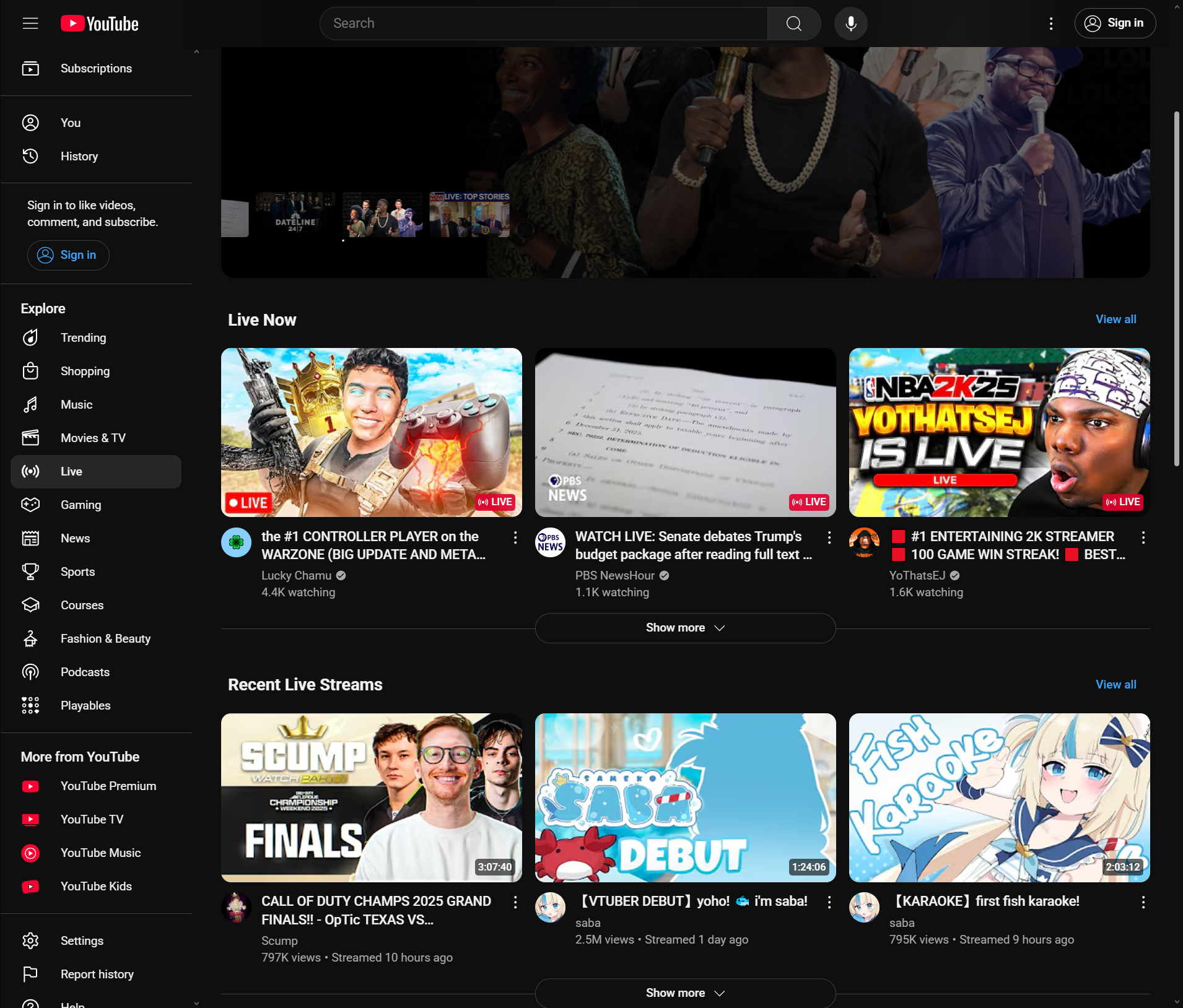
Task: Click the Scump channel name
Action: [x=279, y=941]
